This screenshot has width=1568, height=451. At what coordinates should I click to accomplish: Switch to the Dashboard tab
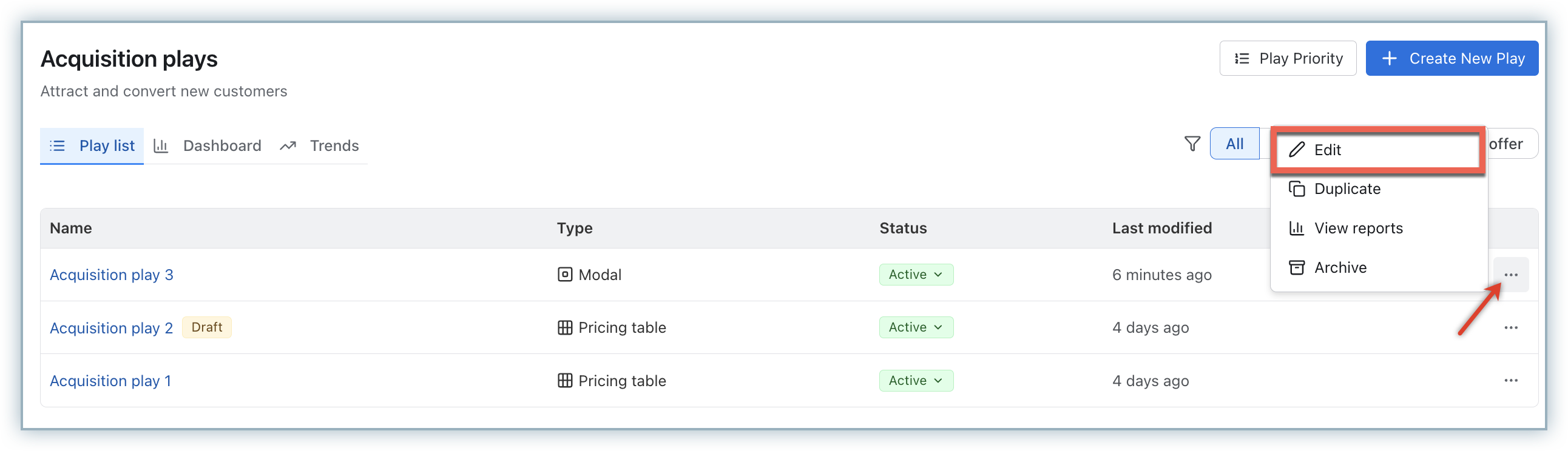[x=208, y=146]
